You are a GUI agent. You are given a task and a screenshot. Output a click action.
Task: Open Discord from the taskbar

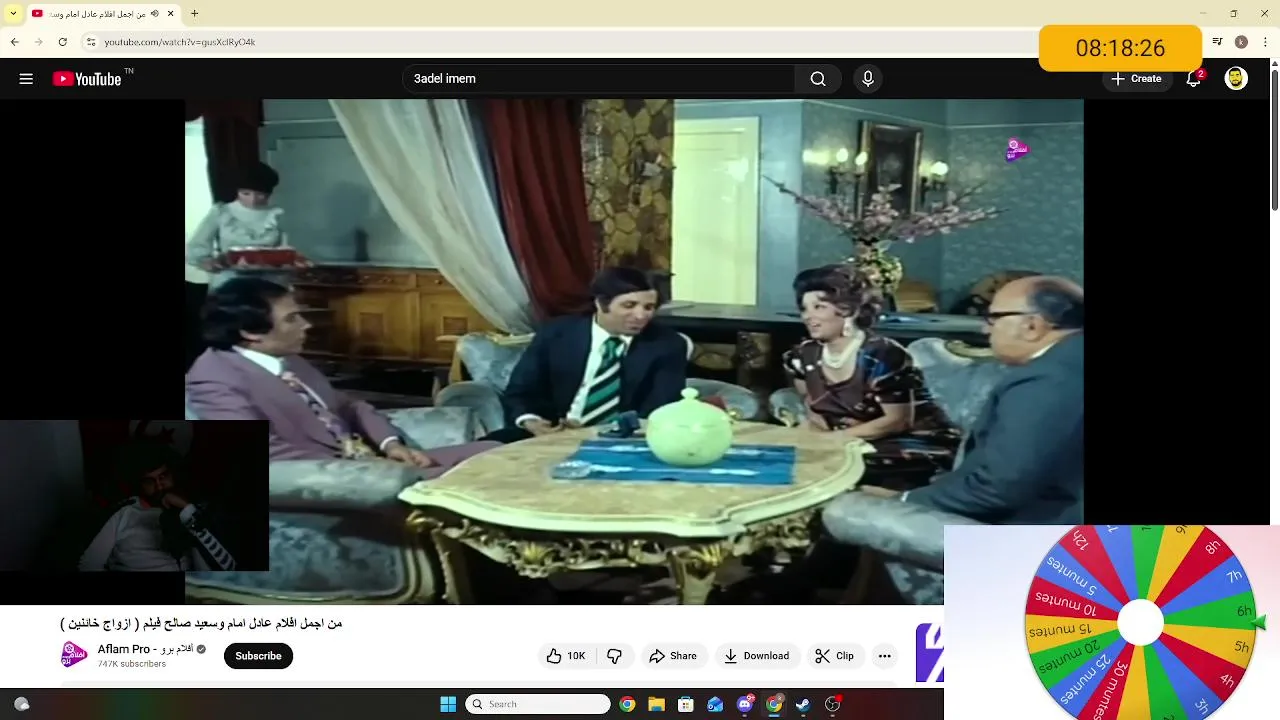pyautogui.click(x=745, y=704)
